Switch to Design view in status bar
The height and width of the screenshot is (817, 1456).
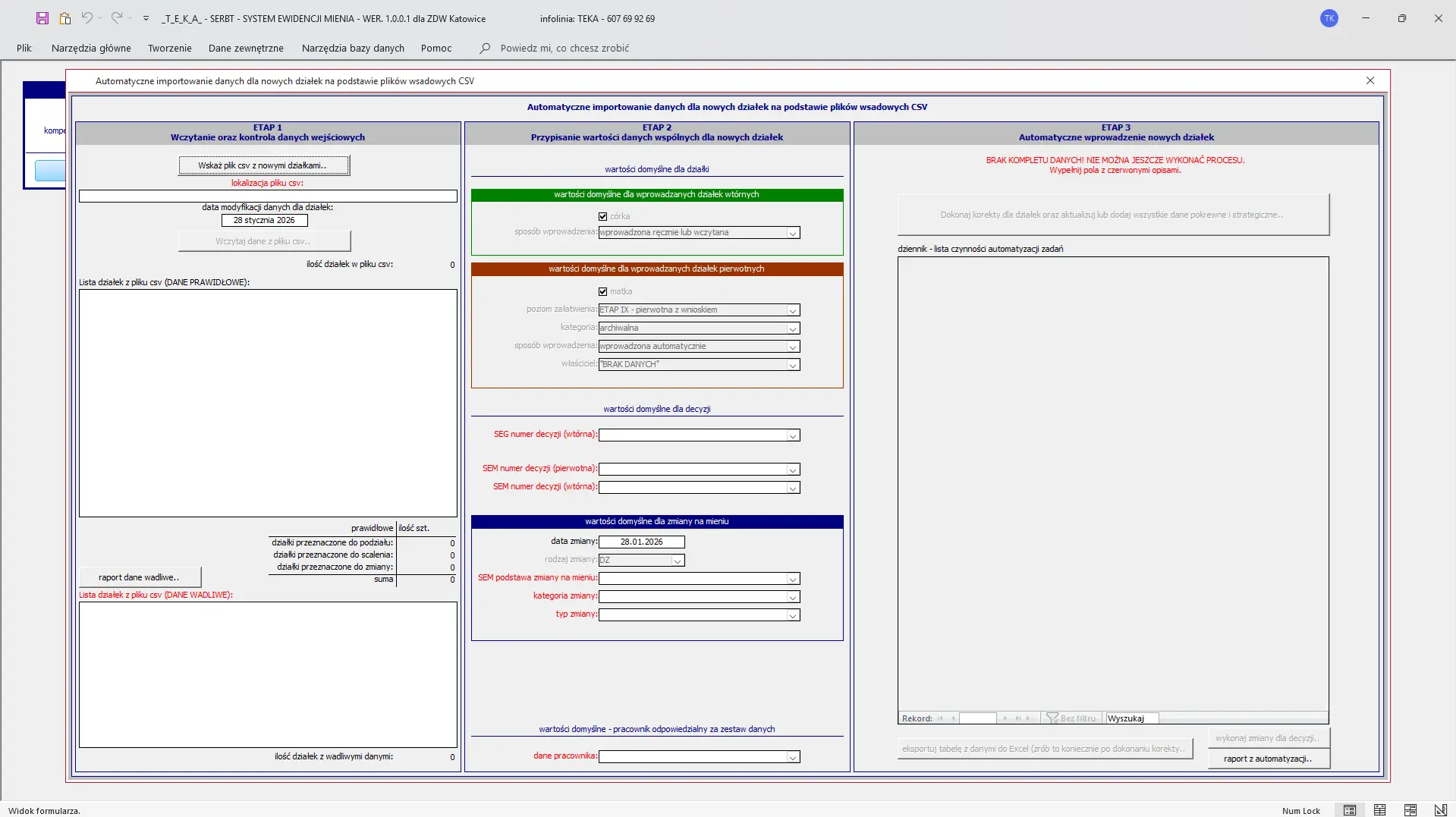[x=1441, y=810]
